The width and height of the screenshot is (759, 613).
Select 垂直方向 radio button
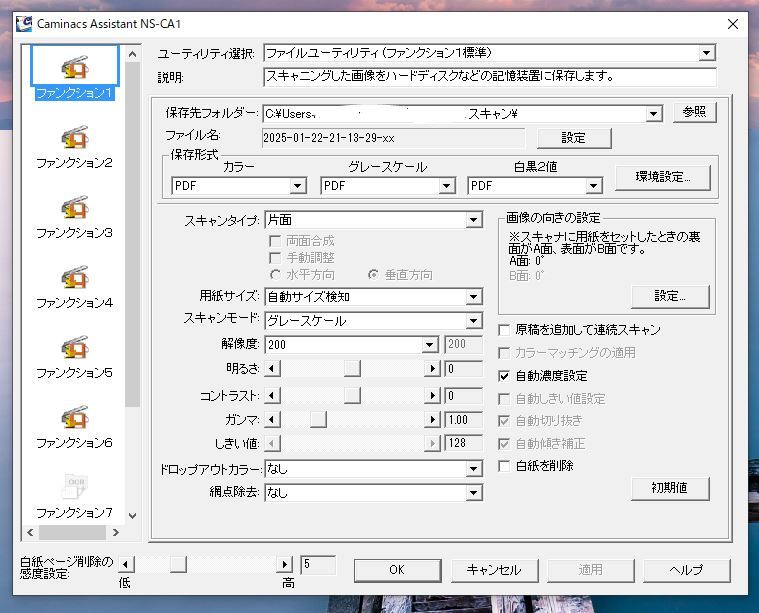coord(373,275)
